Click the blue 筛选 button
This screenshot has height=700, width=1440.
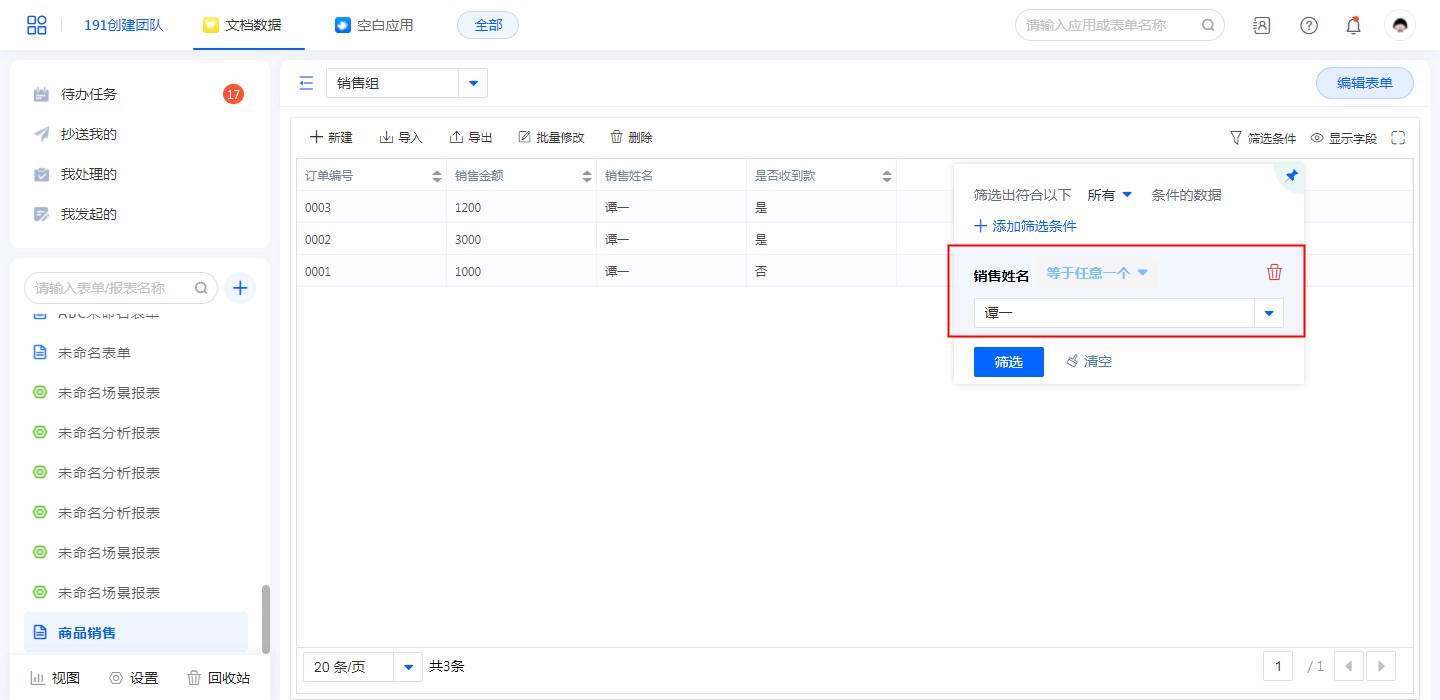(1008, 362)
